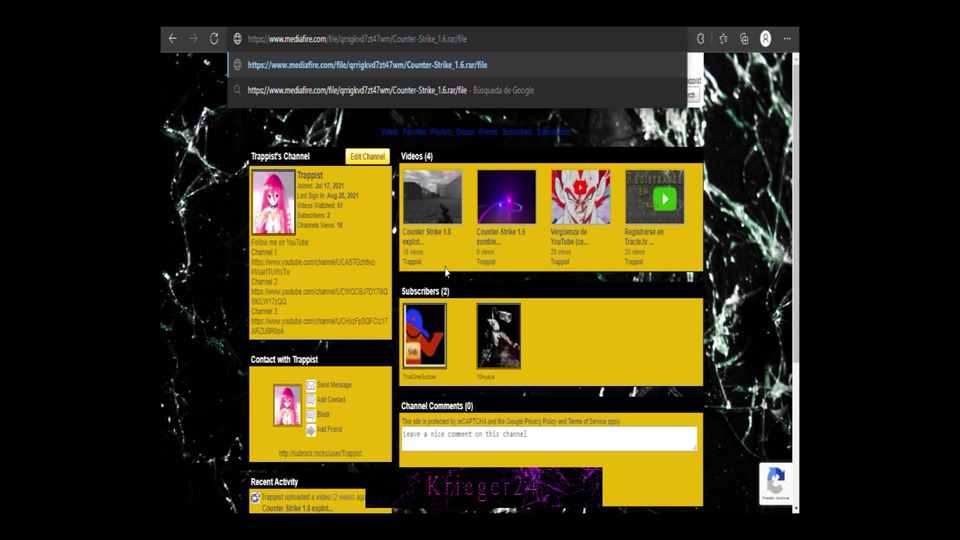960x540 pixels.
Task: Open the Favorites star icon in toolbar
Action: tap(723, 39)
